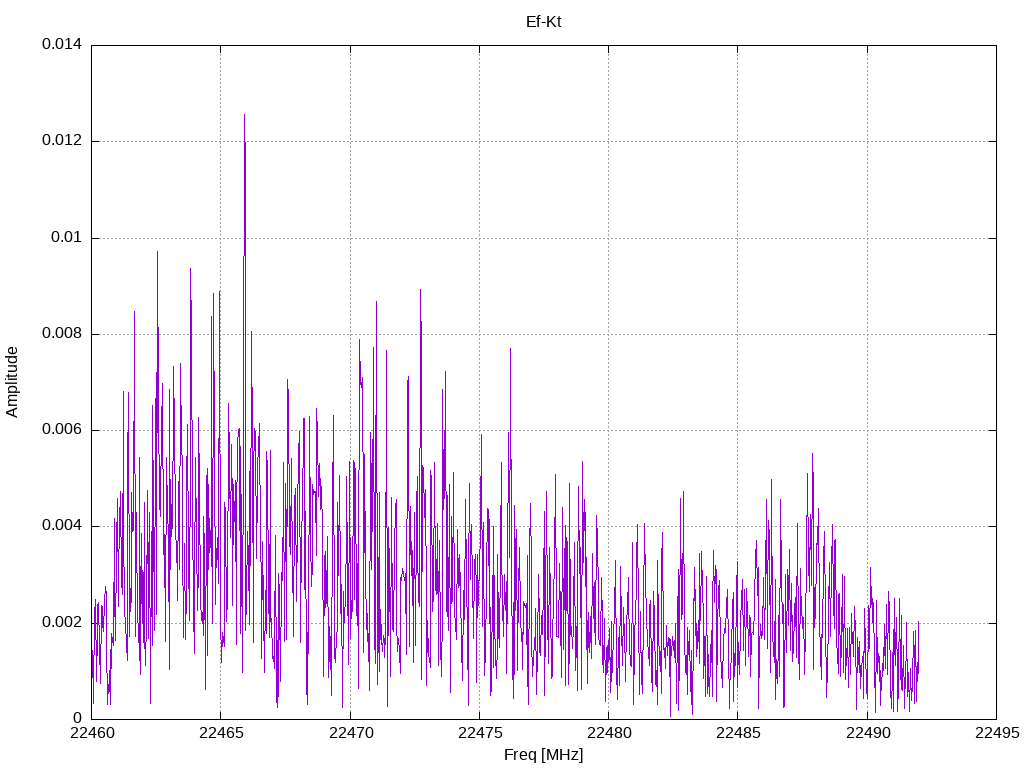Click the Freq [MHz] x-axis label

pyautogui.click(x=543, y=755)
